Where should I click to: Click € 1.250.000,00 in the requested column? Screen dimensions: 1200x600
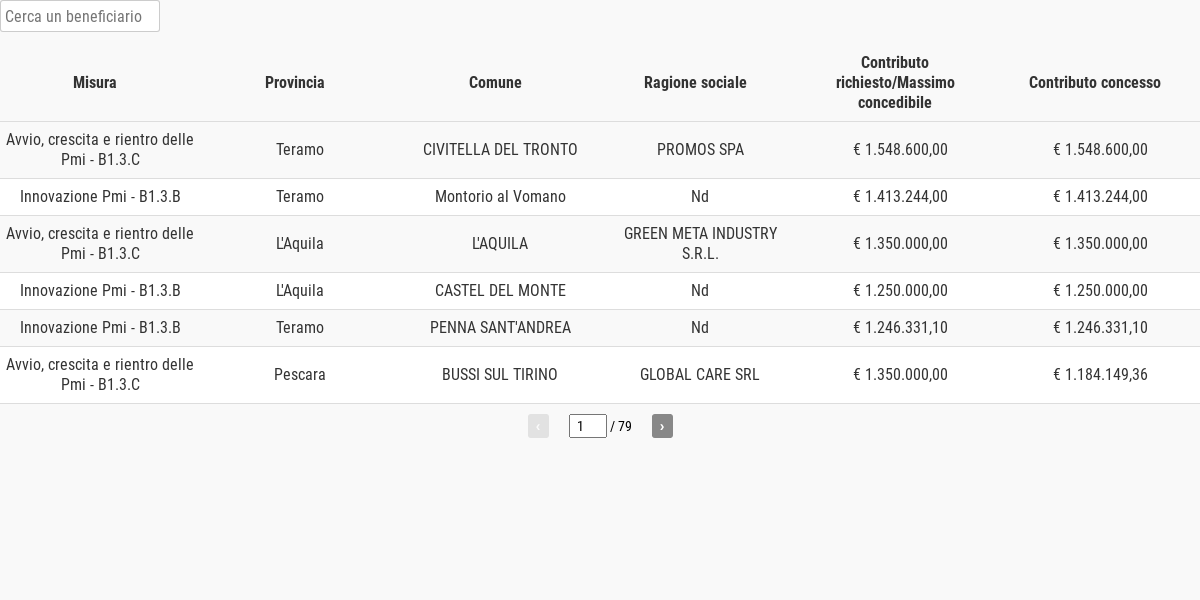tap(900, 291)
